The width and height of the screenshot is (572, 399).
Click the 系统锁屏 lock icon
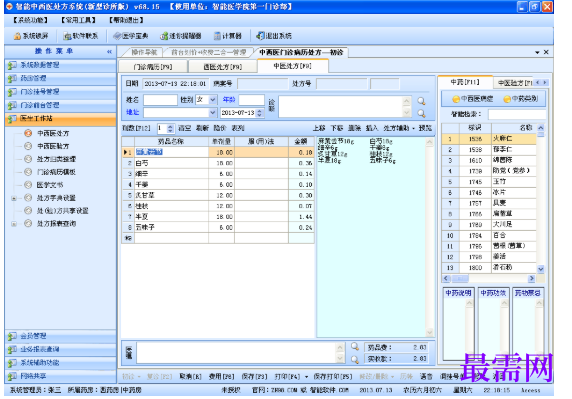[x=17, y=36]
